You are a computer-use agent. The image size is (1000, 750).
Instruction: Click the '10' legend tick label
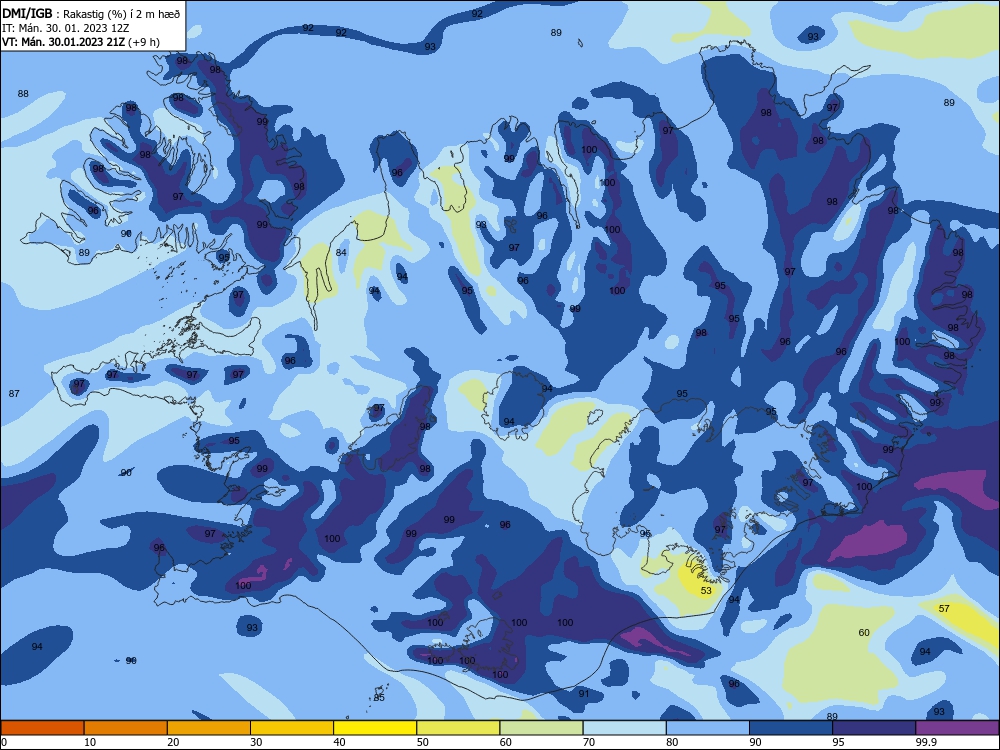pyautogui.click(x=90, y=742)
